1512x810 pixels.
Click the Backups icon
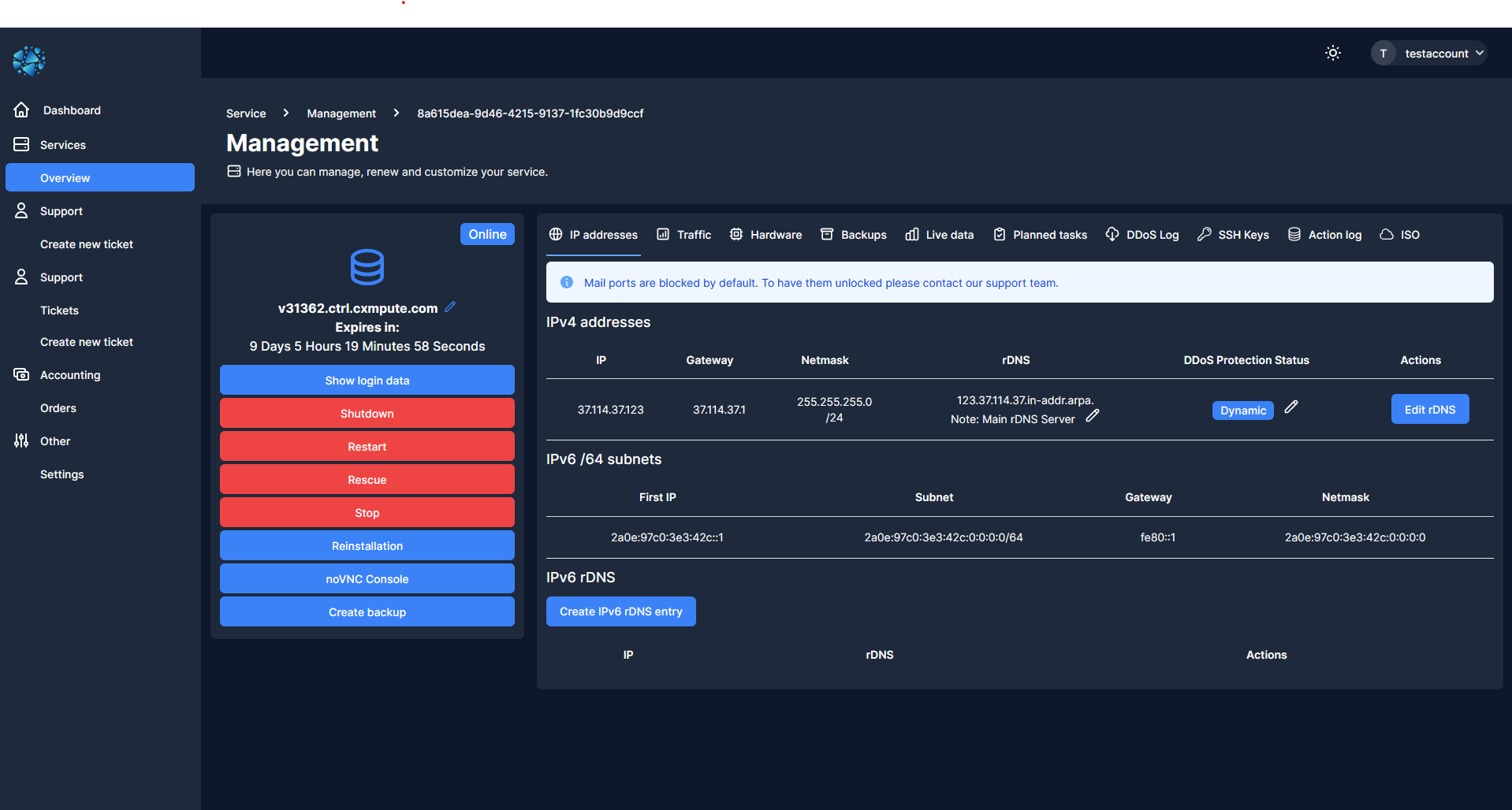coord(827,234)
